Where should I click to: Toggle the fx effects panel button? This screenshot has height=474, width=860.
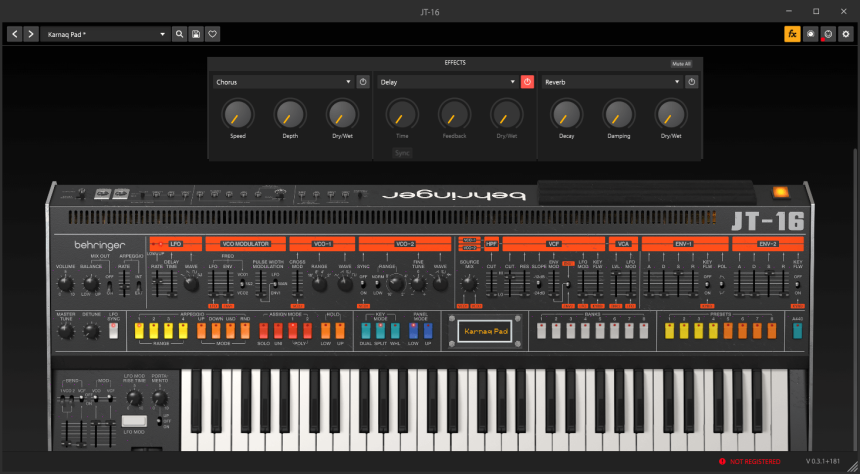pyautogui.click(x=792, y=34)
